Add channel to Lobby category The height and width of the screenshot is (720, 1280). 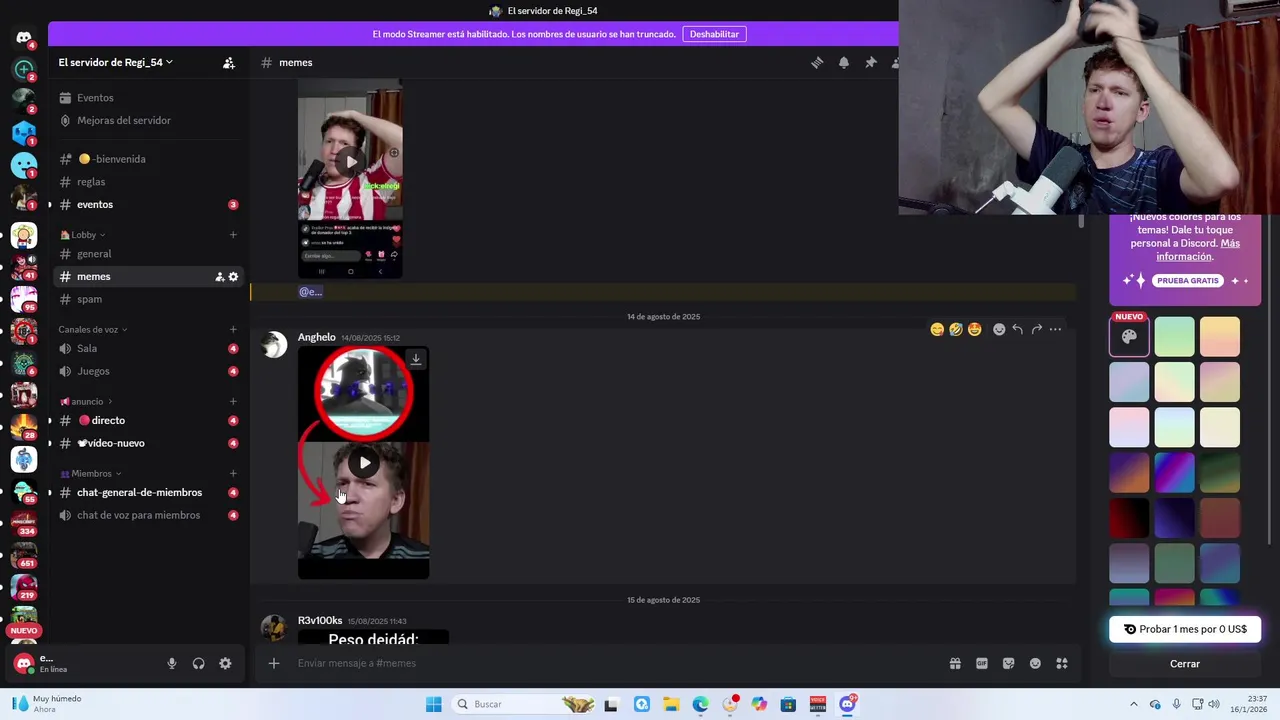tap(233, 235)
